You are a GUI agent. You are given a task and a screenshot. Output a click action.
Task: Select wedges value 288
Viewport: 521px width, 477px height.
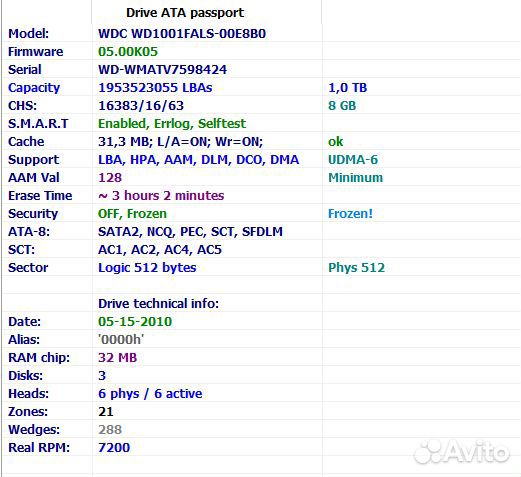click(x=110, y=430)
